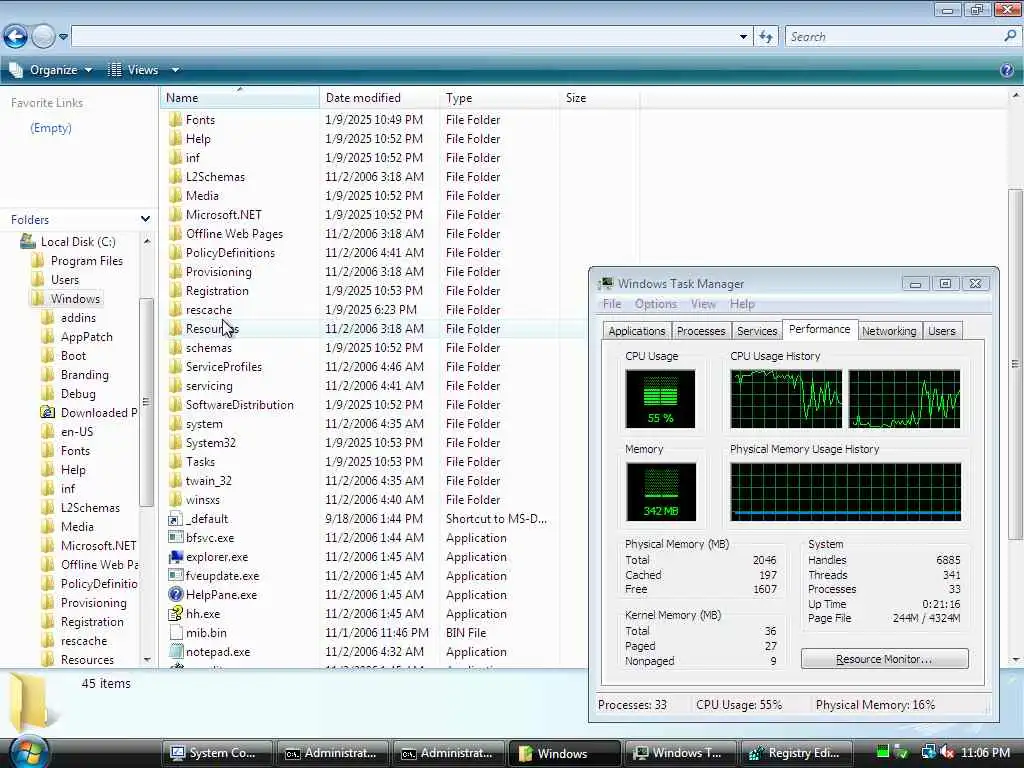Switch to the Applications tab
Viewport: 1024px width, 768px height.
[x=636, y=331]
